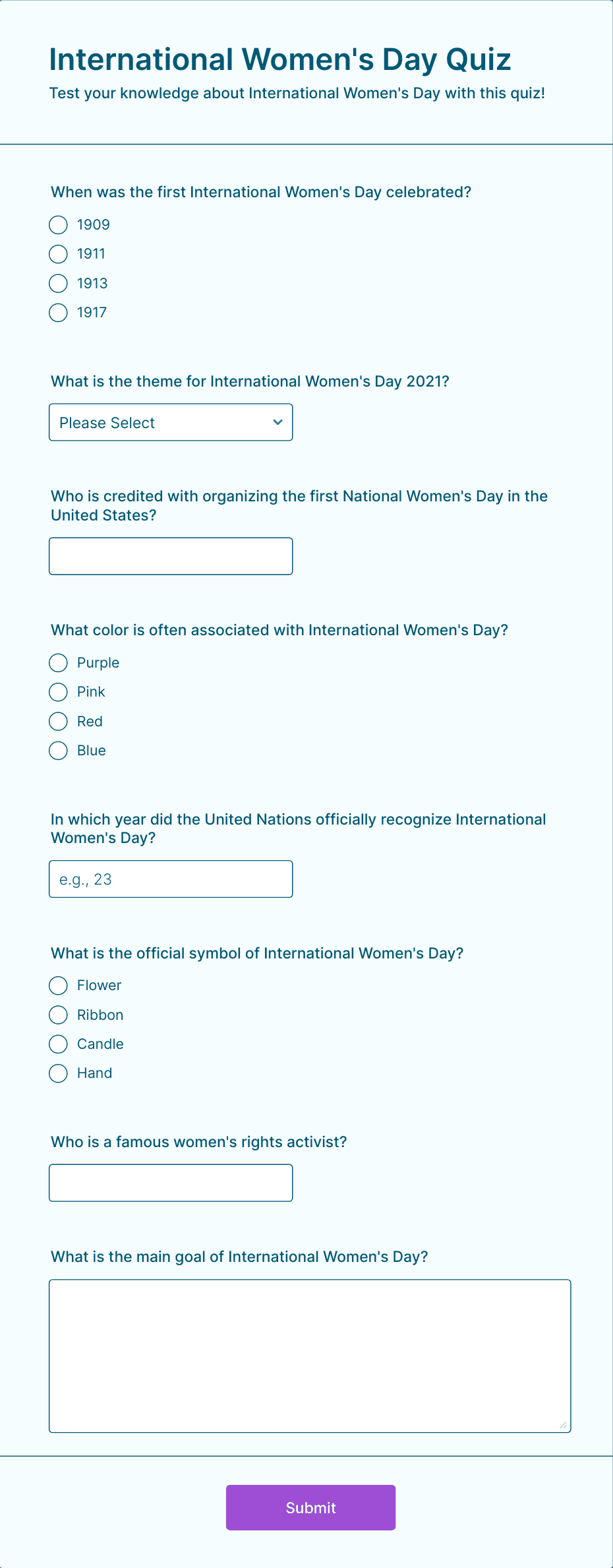
Task: Select Flower as the official symbol
Action: (x=58, y=986)
